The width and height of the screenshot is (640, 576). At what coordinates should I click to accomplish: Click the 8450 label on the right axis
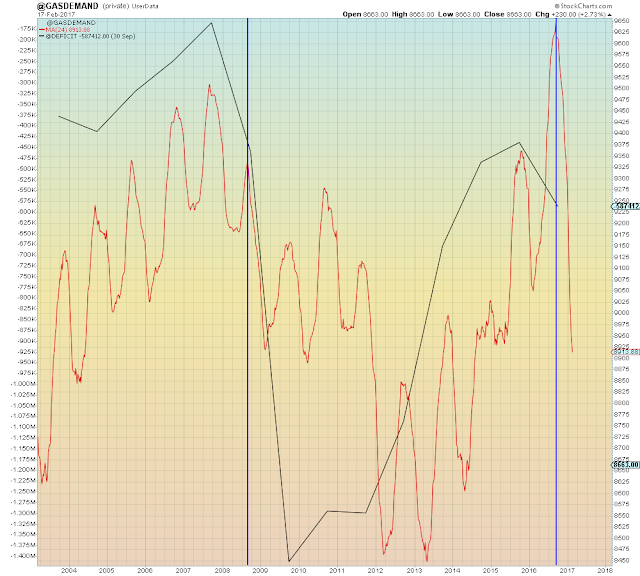tap(621, 560)
